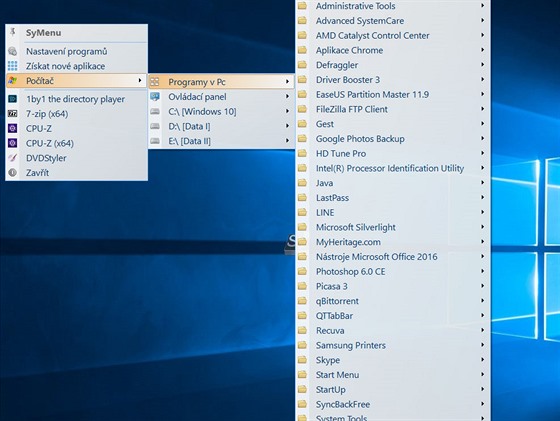Click the Ovládací panel monitor icon

pyautogui.click(x=155, y=97)
